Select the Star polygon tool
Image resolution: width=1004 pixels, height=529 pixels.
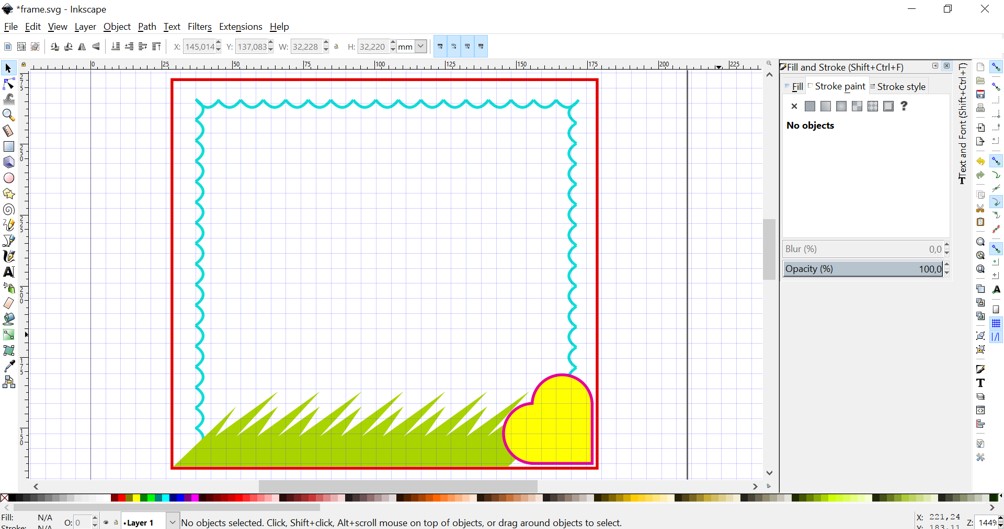tap(8, 193)
